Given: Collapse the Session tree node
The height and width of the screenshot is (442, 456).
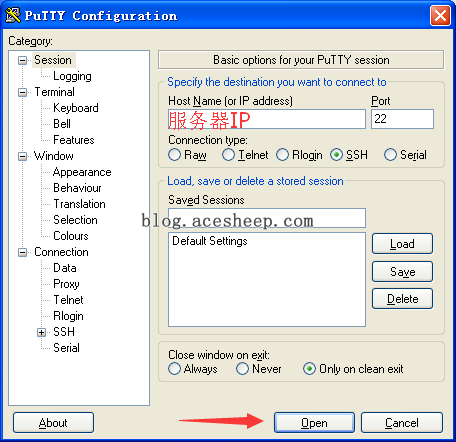Looking at the screenshot, I should (22, 60).
